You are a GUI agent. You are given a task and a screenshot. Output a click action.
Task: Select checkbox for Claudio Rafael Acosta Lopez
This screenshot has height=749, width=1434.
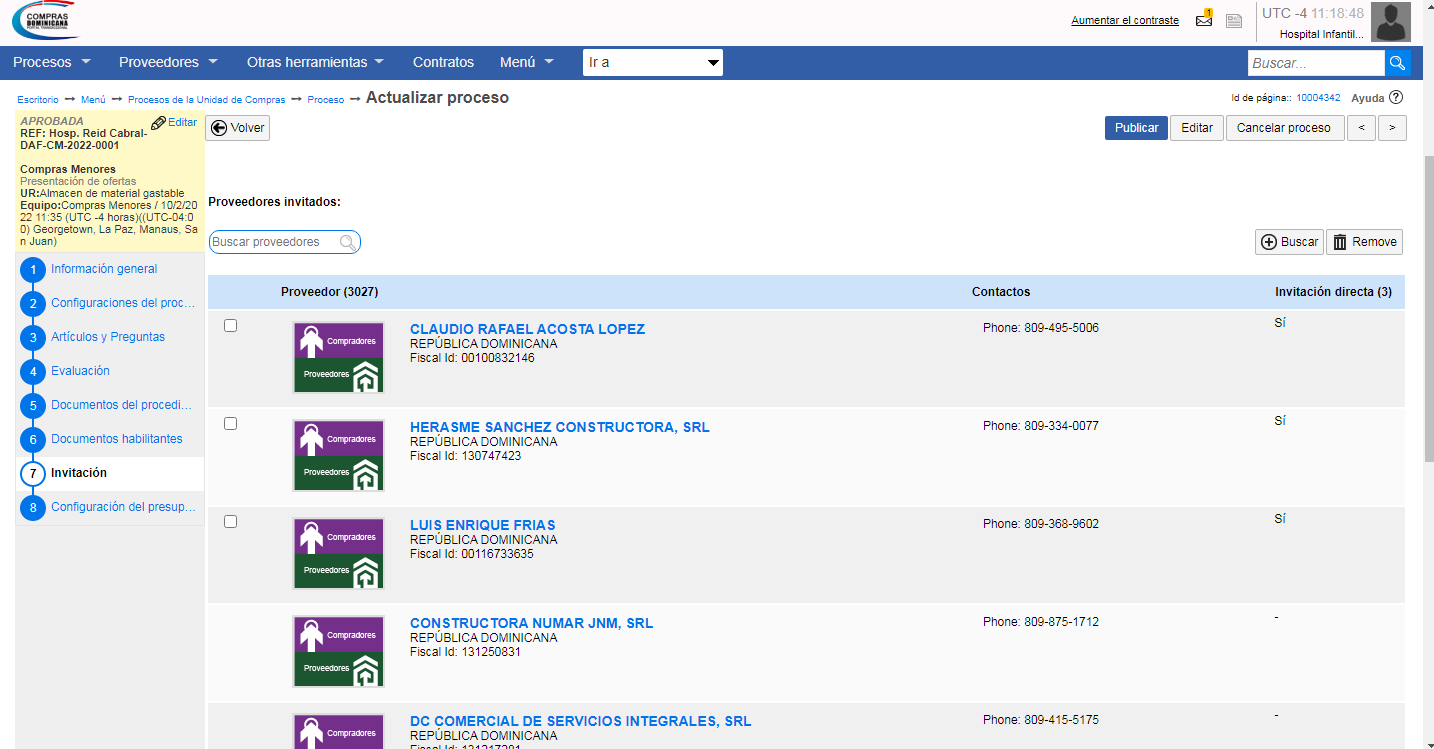click(231, 326)
